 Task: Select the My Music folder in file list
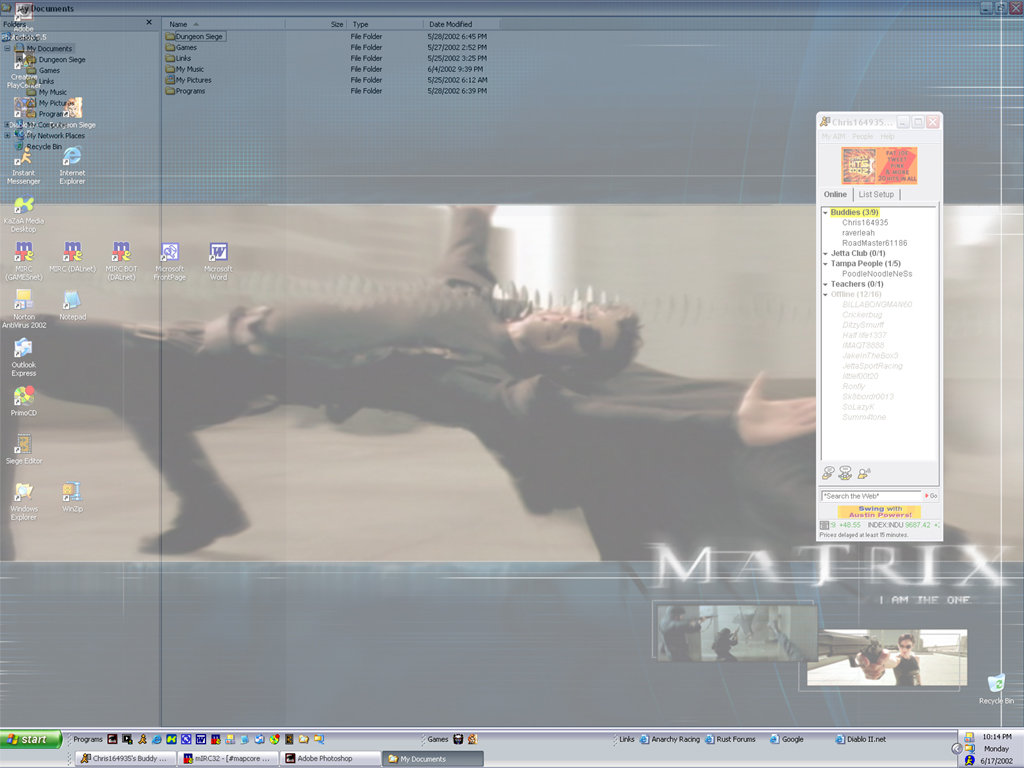click(x=185, y=69)
